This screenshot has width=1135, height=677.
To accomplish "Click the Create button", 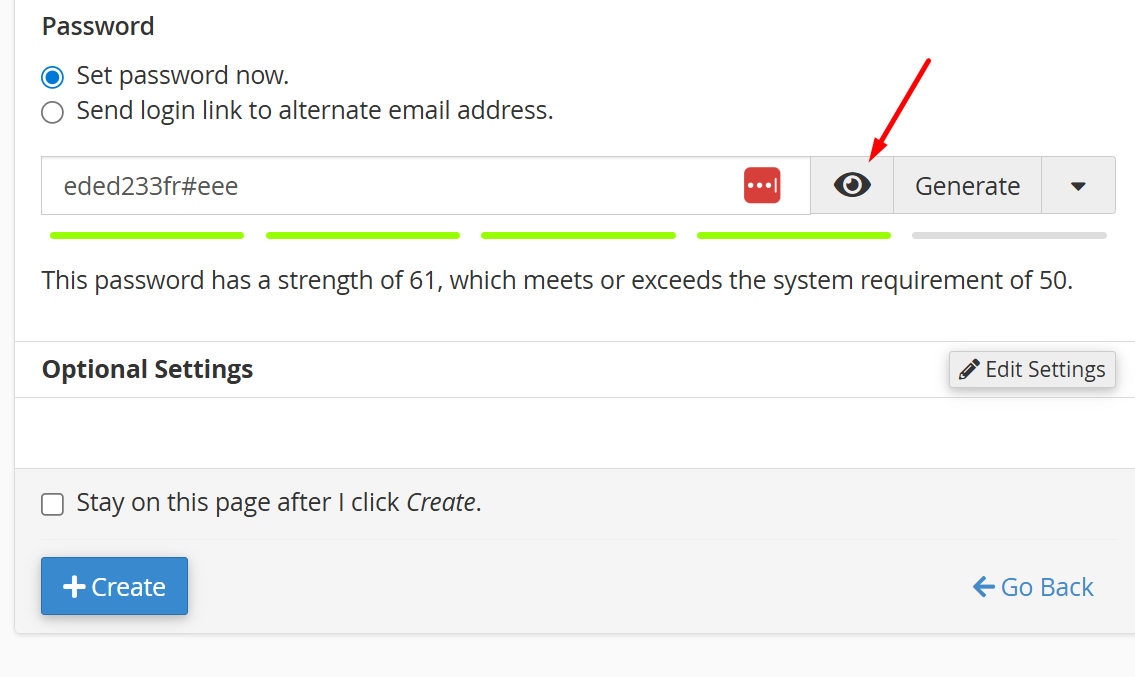I will point(114,586).
